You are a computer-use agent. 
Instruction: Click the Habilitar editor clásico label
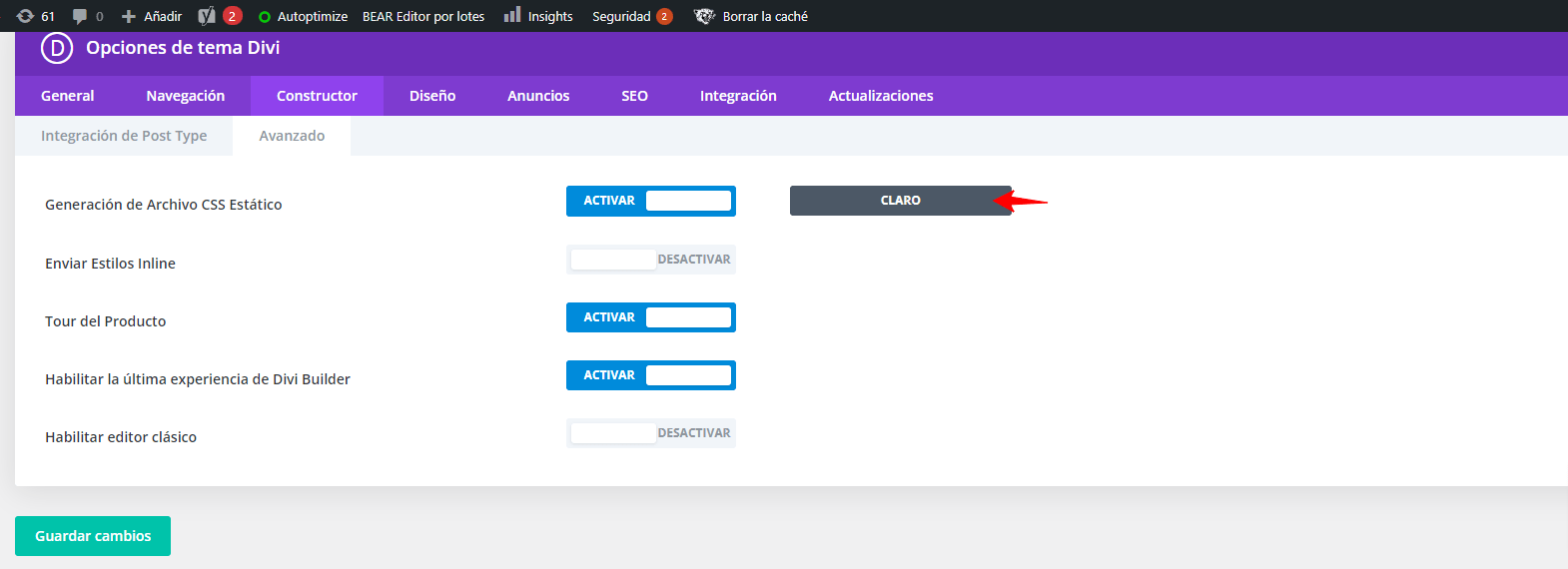point(121,437)
